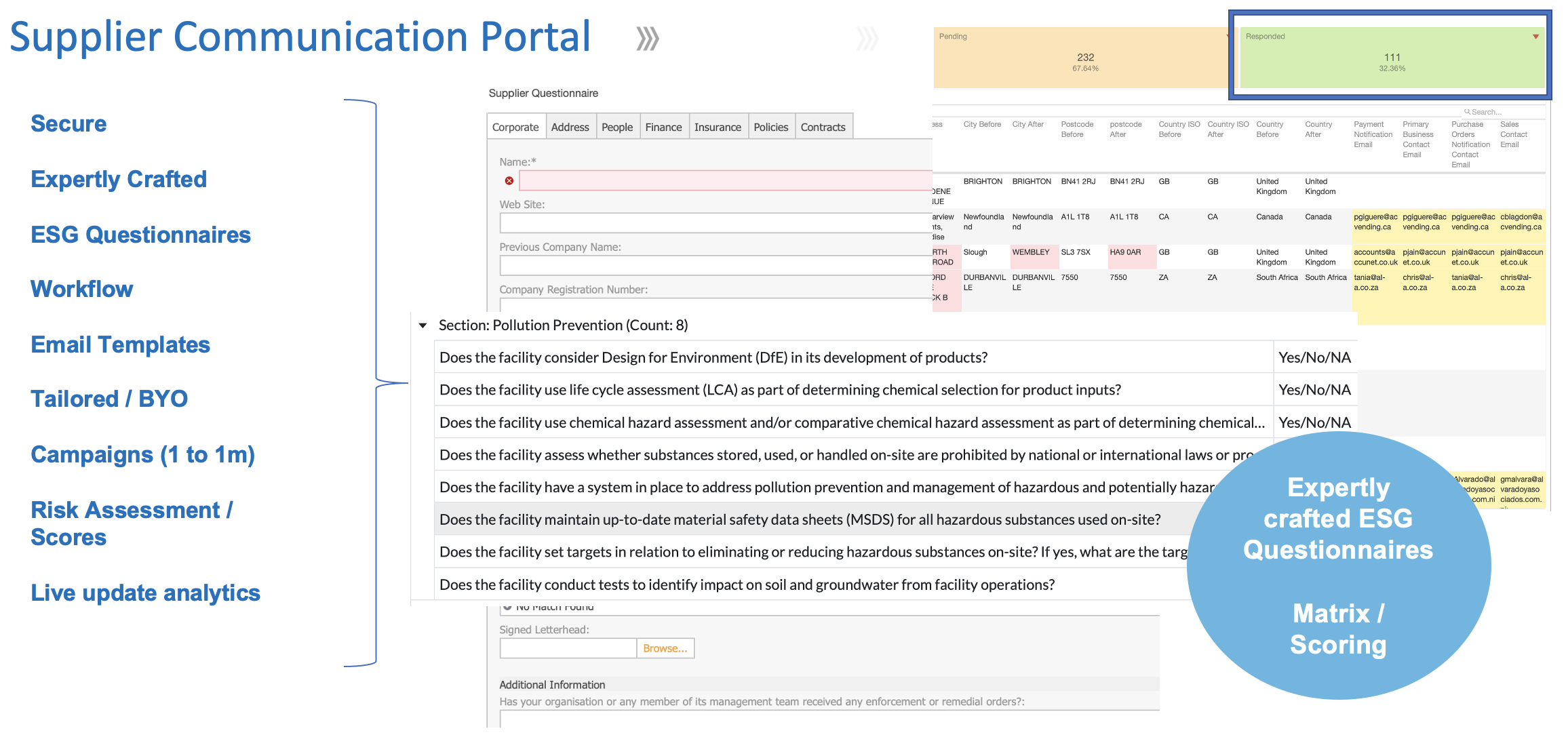Collapse the Pollution Prevention section
The image size is (1568, 735).
pos(423,325)
